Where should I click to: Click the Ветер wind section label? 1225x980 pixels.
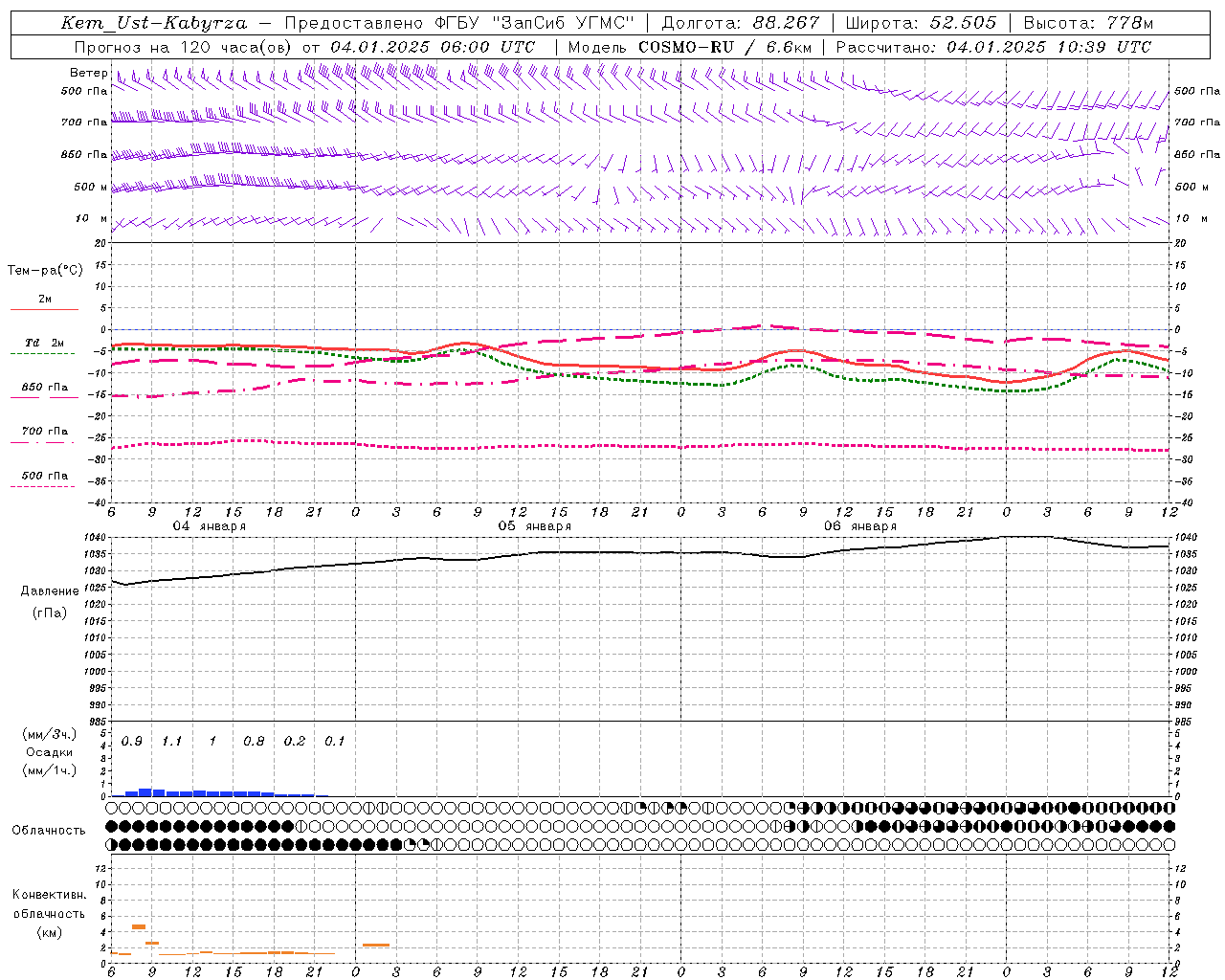89,73
